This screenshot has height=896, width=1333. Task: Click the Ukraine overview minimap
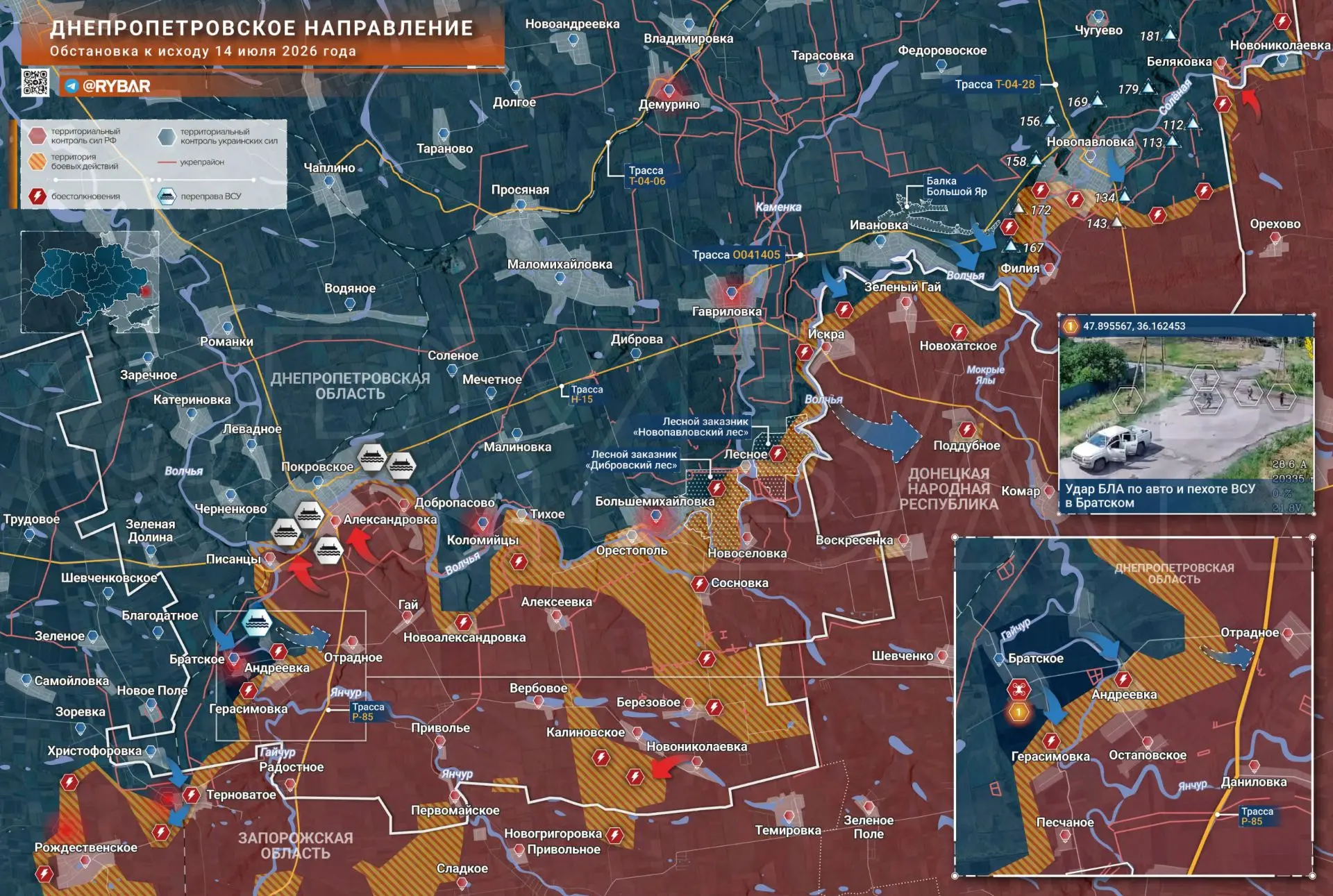pyautogui.click(x=90, y=282)
